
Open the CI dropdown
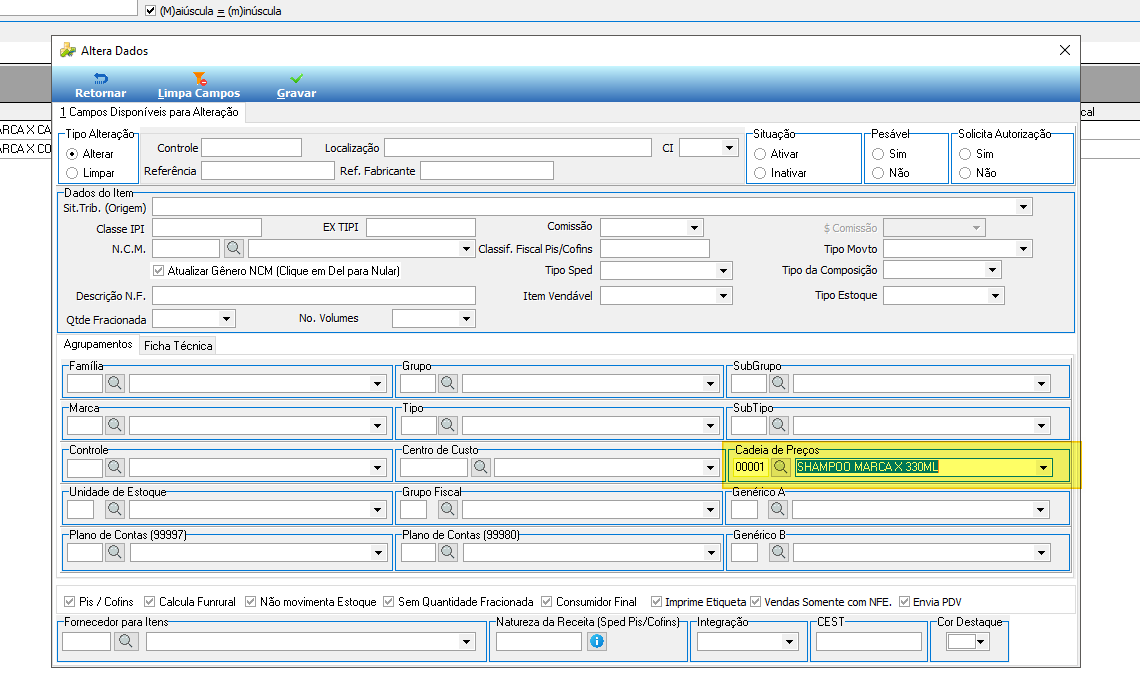(x=728, y=148)
